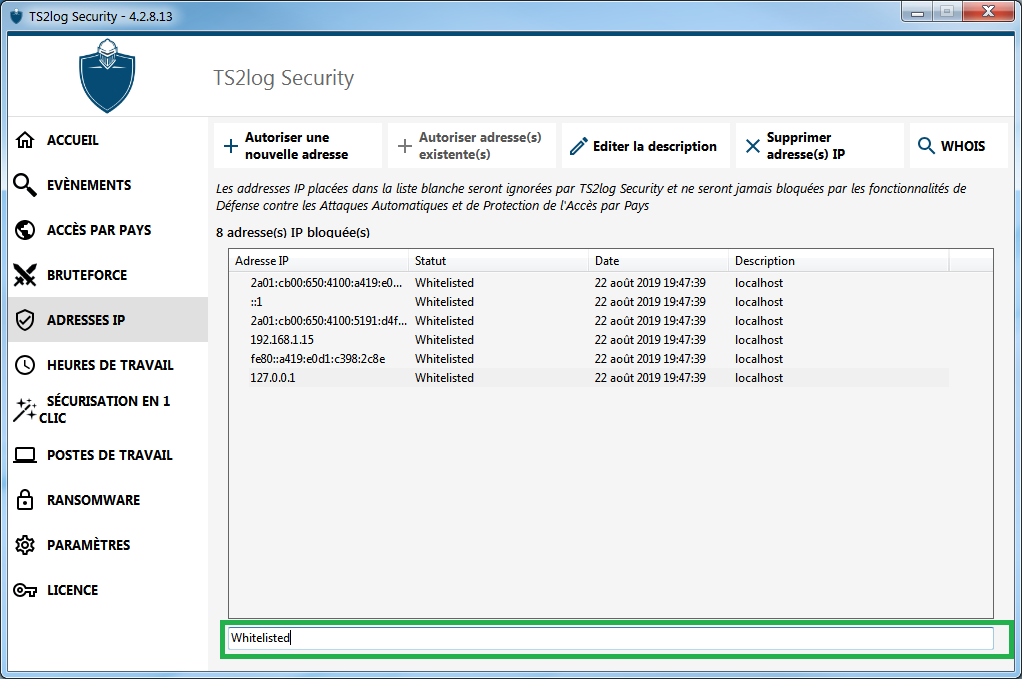
Task: Click the gear icon for Paramètres
Action: tap(25, 545)
